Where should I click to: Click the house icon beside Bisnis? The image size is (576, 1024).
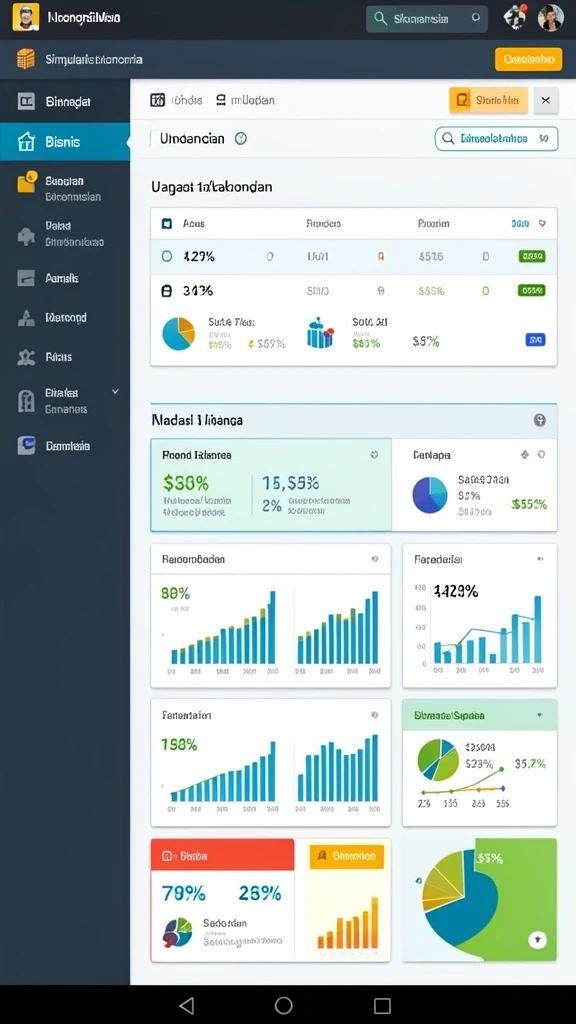coord(25,142)
